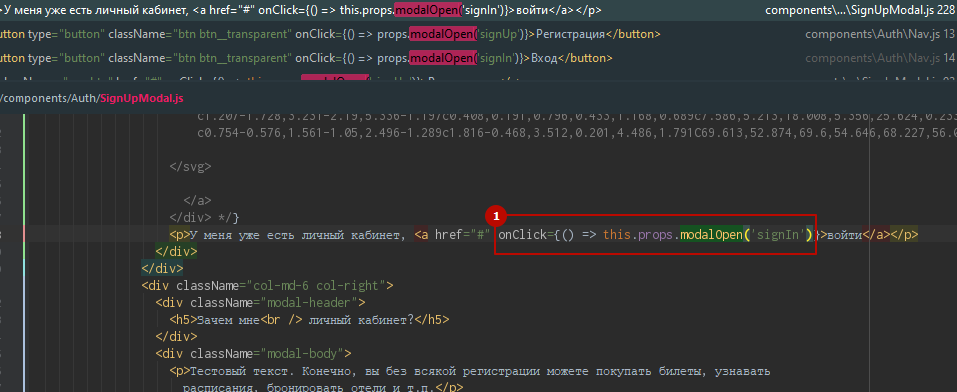
Task: Place cursor on the '</div> */}' line
Action: (x=204, y=217)
